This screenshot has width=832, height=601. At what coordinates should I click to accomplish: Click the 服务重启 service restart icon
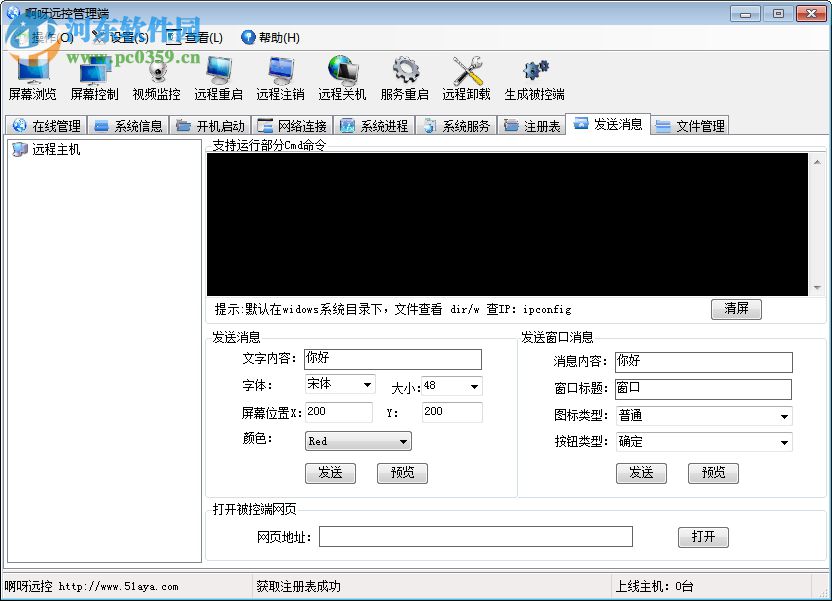404,78
